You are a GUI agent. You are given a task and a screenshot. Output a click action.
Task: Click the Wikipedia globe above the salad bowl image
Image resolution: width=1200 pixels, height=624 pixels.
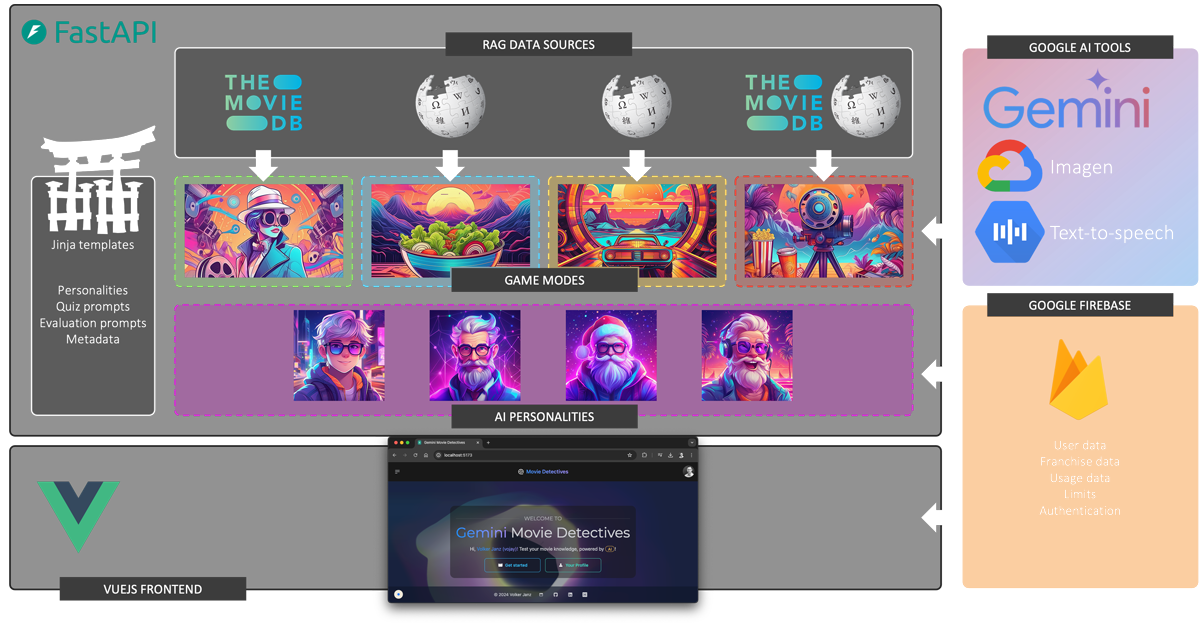(x=450, y=103)
